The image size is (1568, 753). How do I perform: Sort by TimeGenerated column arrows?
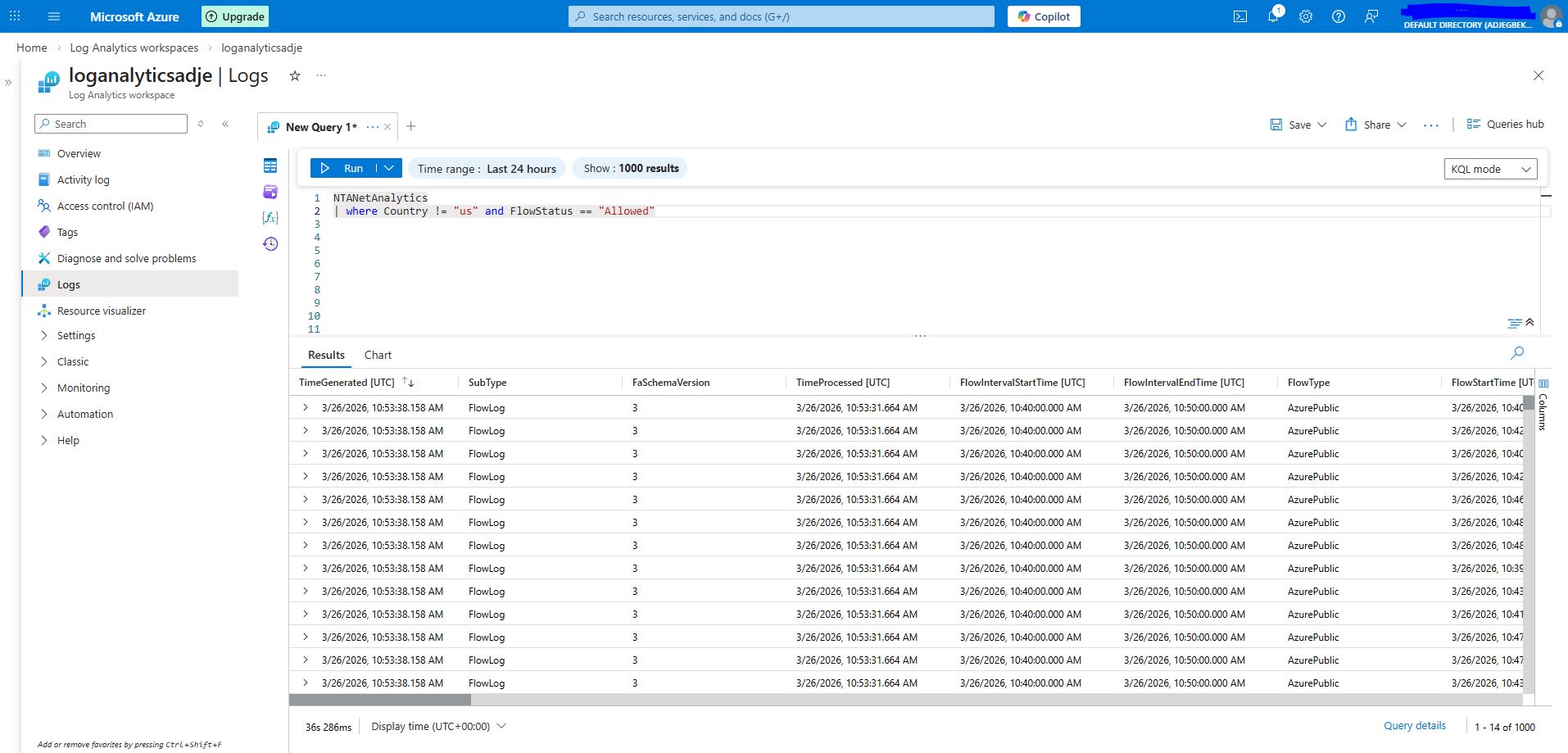(x=408, y=383)
